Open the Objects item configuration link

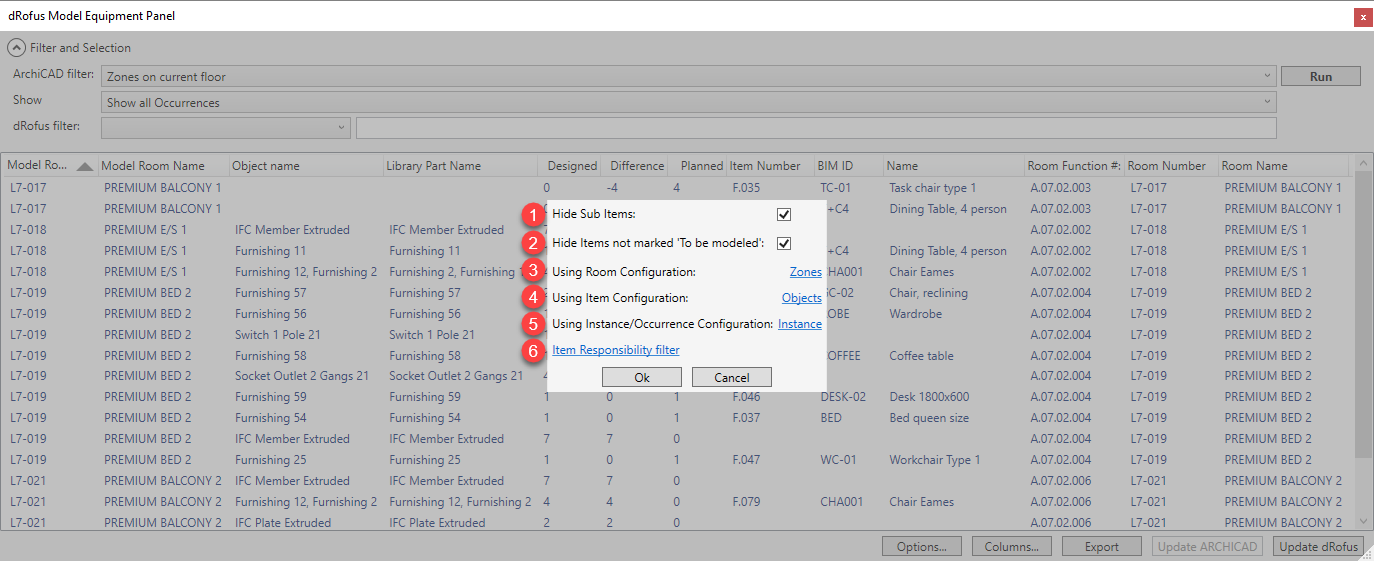click(x=801, y=298)
